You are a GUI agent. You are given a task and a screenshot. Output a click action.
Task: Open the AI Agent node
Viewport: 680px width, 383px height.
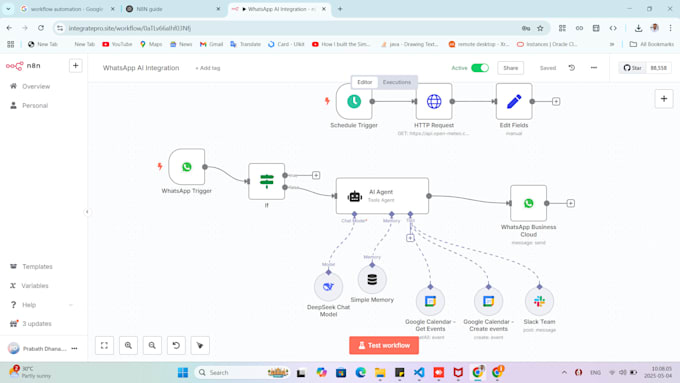click(x=382, y=196)
